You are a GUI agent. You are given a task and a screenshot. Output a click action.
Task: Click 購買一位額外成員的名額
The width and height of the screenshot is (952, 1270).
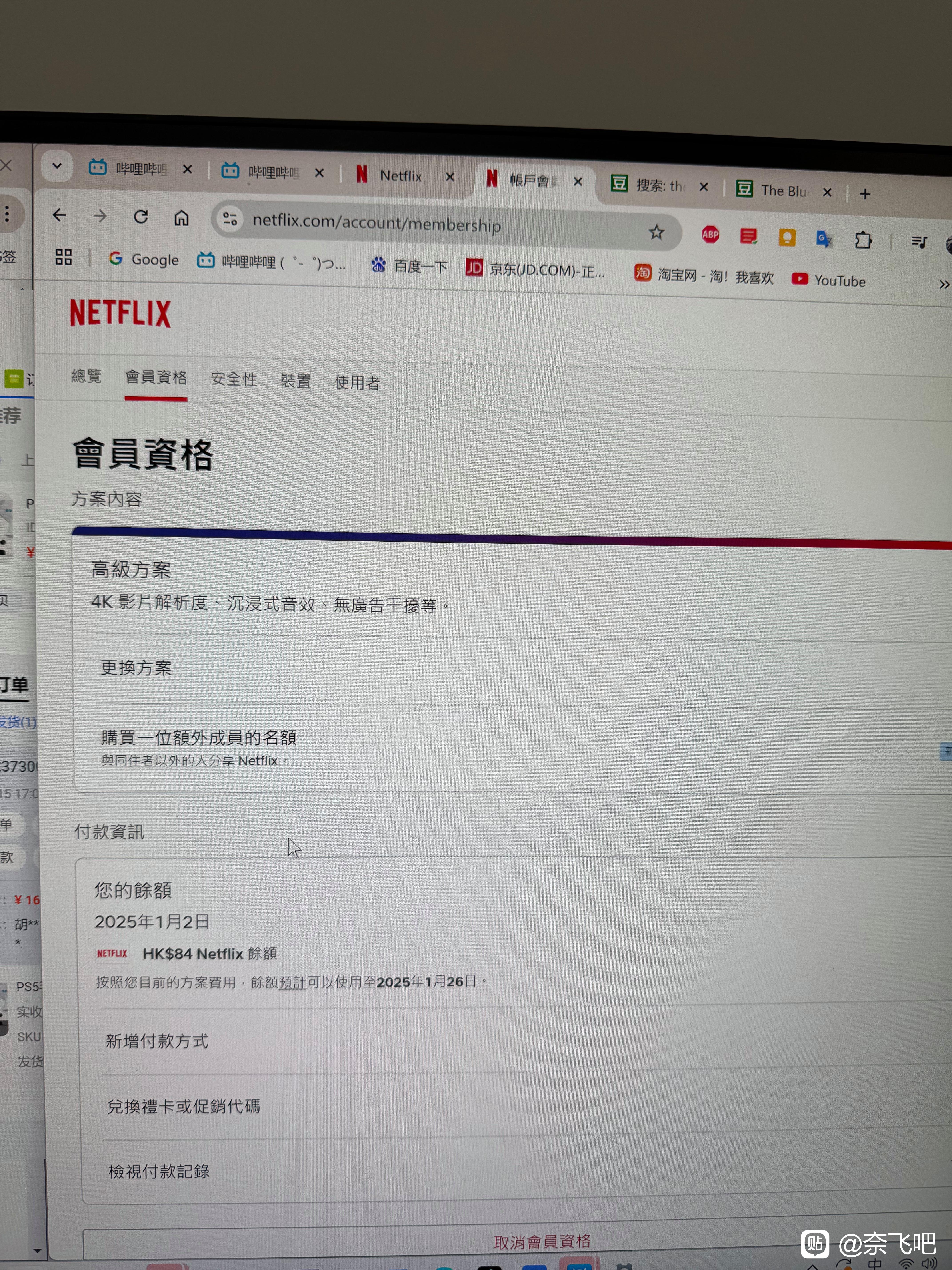pos(198,738)
